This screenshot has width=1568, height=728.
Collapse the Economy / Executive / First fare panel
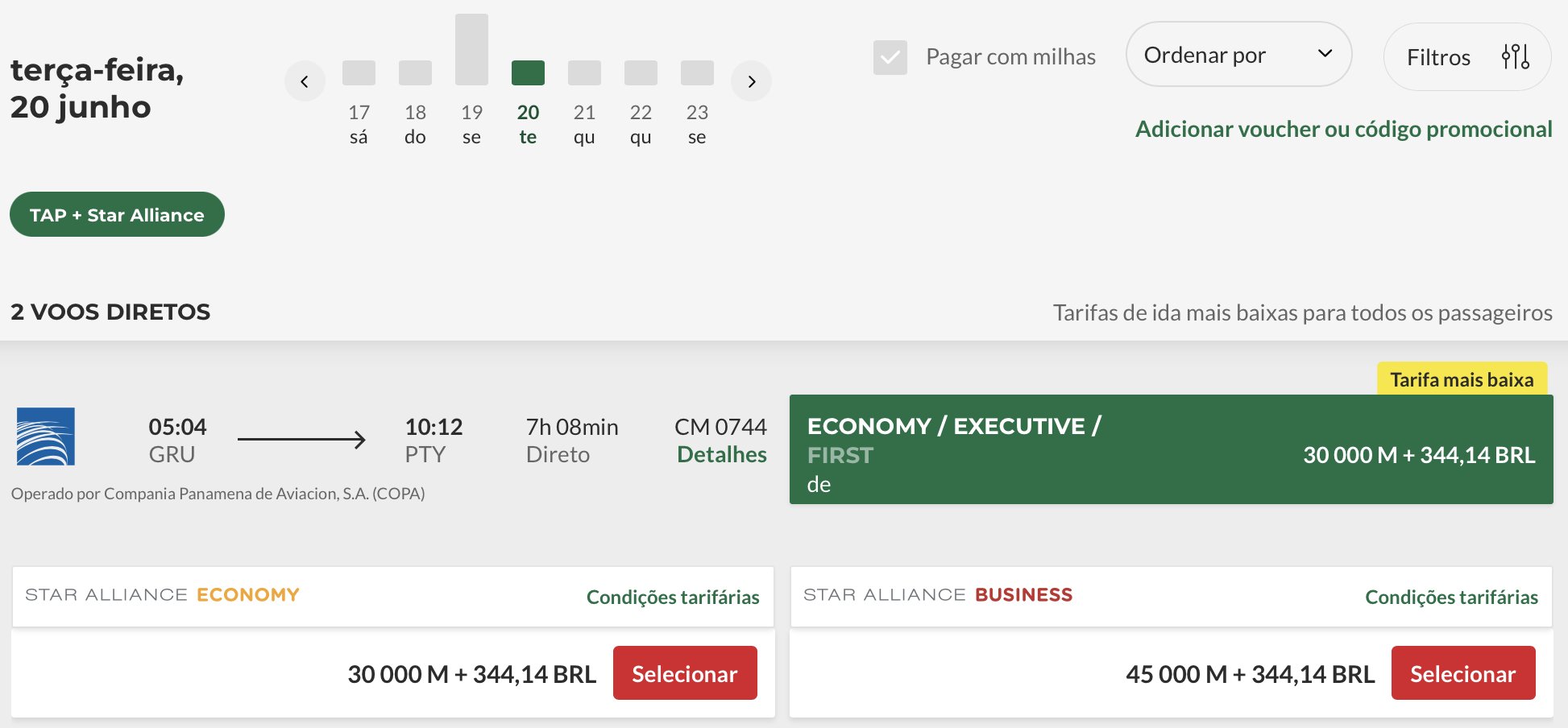(1172, 449)
